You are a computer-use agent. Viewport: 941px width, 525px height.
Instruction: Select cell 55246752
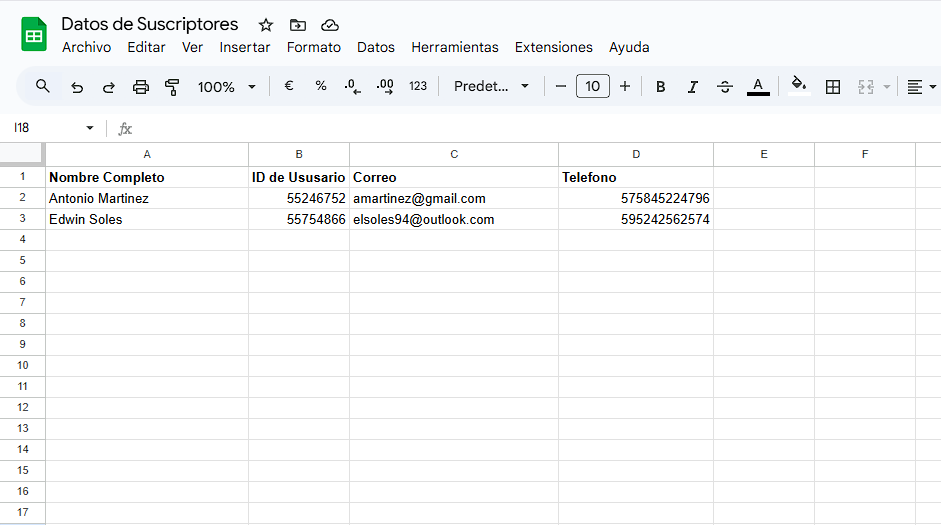pyautogui.click(x=299, y=199)
